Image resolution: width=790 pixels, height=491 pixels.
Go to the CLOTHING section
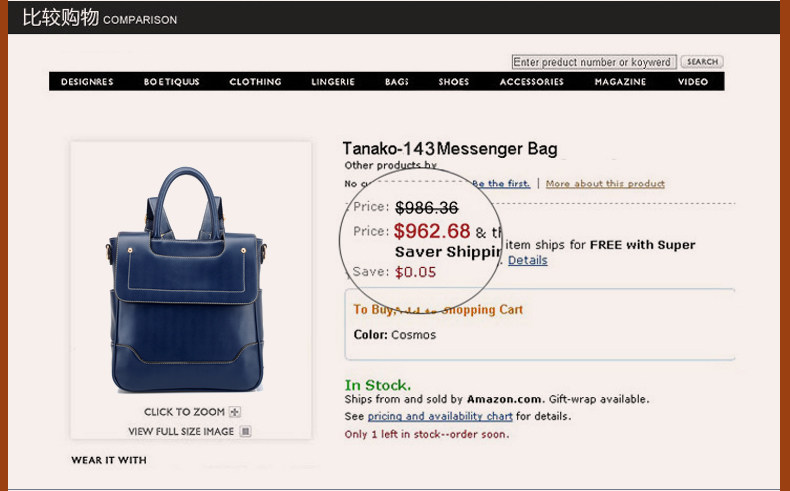click(x=255, y=82)
